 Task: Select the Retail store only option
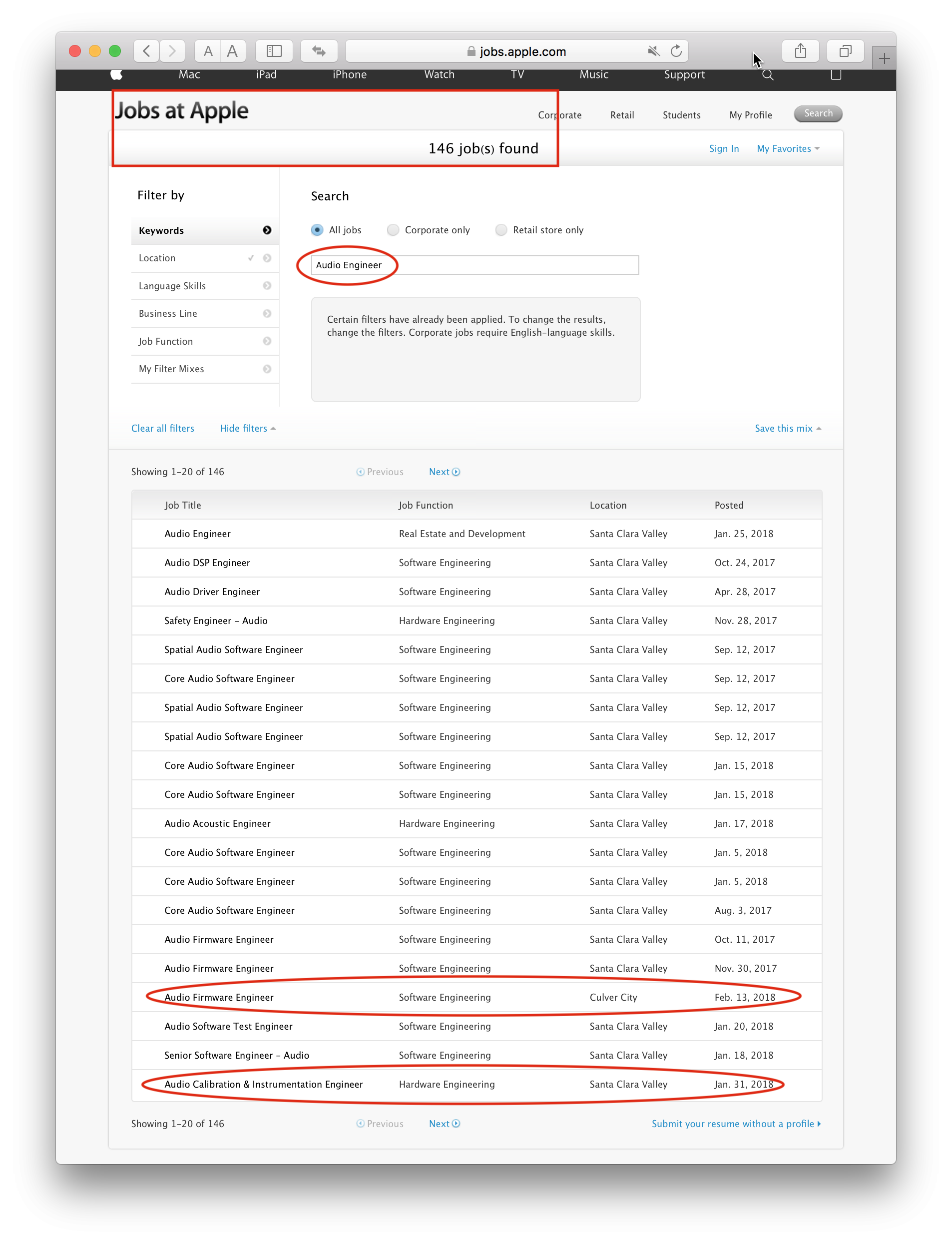[x=501, y=230]
